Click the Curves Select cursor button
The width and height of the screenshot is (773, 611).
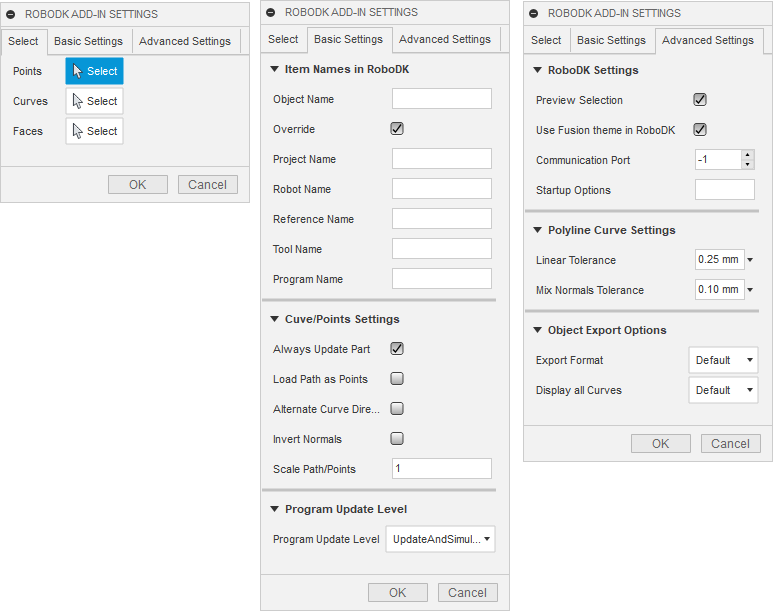click(x=94, y=101)
